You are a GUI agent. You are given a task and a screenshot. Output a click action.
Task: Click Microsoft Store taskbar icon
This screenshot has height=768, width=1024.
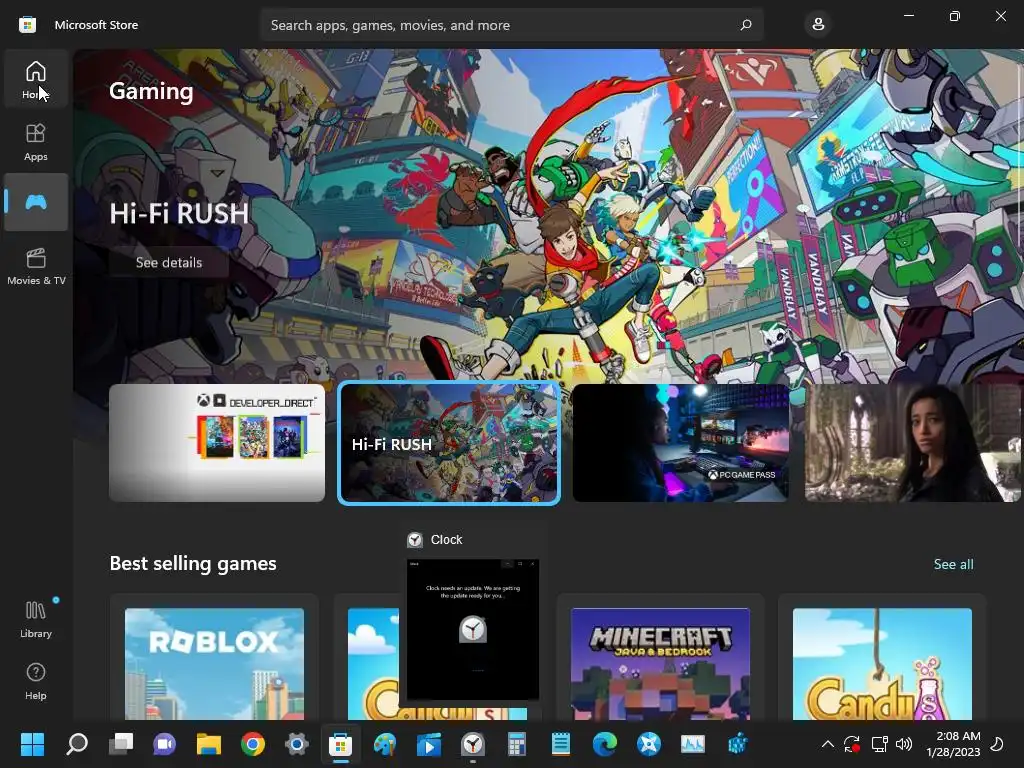tap(341, 744)
